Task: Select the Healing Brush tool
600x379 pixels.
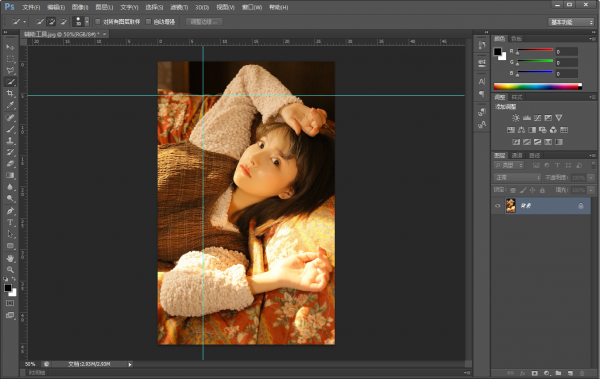Action: point(10,118)
